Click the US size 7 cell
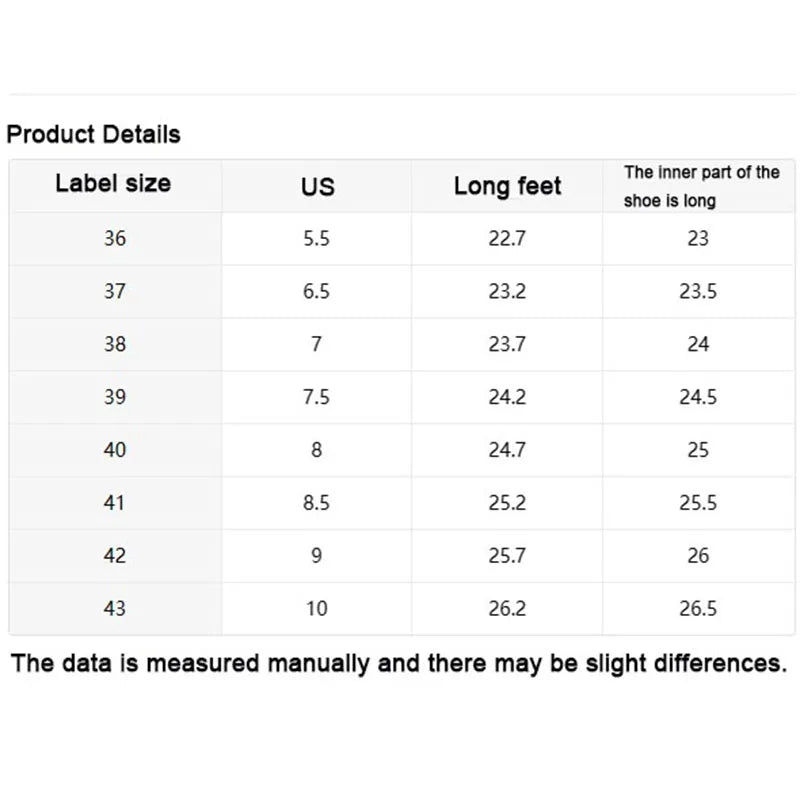The height and width of the screenshot is (800, 800). [x=316, y=344]
